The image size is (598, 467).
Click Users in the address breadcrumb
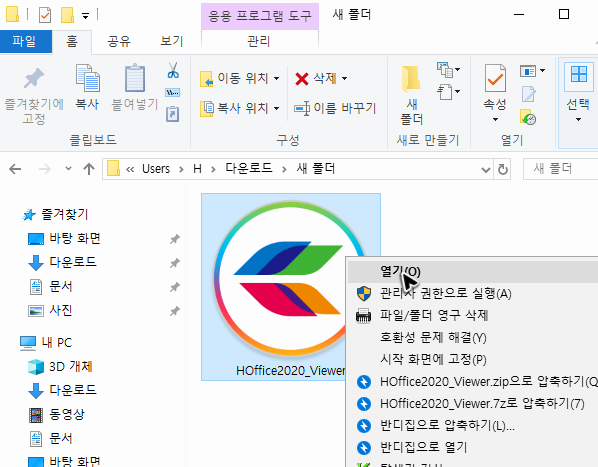point(156,169)
